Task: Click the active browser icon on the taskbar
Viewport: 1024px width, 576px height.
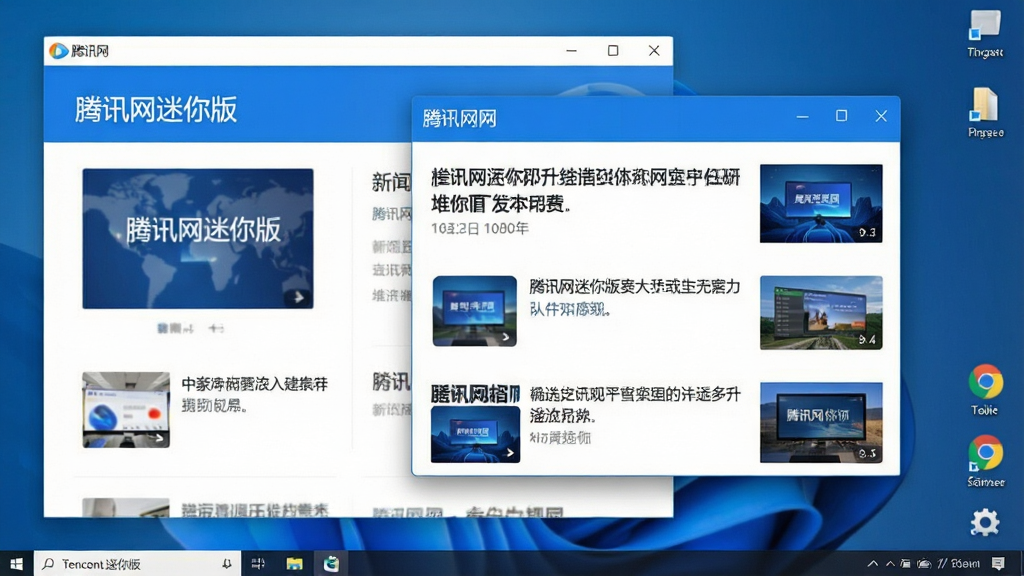Action: click(331, 564)
